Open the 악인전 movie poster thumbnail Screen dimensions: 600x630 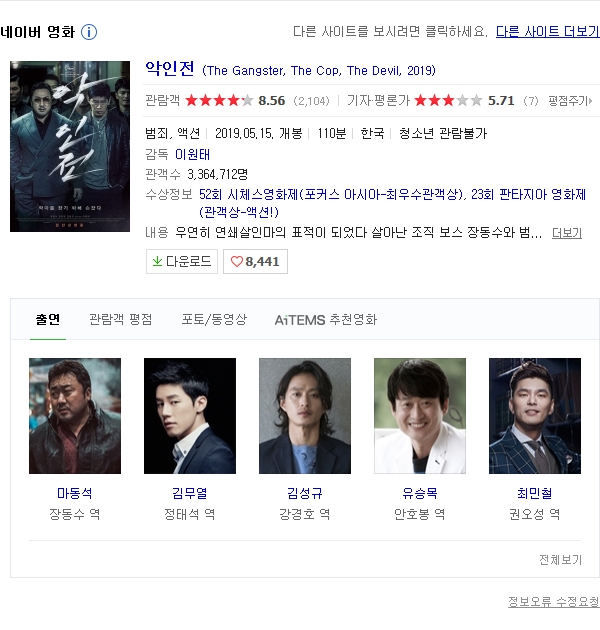click(70, 146)
